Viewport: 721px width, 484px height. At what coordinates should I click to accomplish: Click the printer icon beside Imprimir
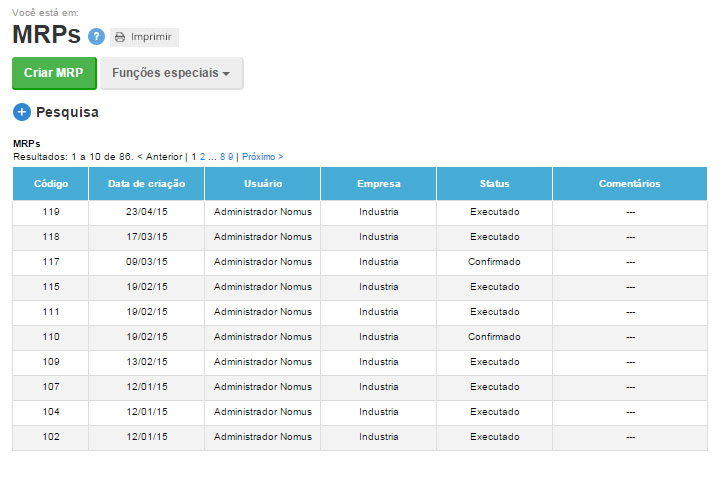[120, 37]
